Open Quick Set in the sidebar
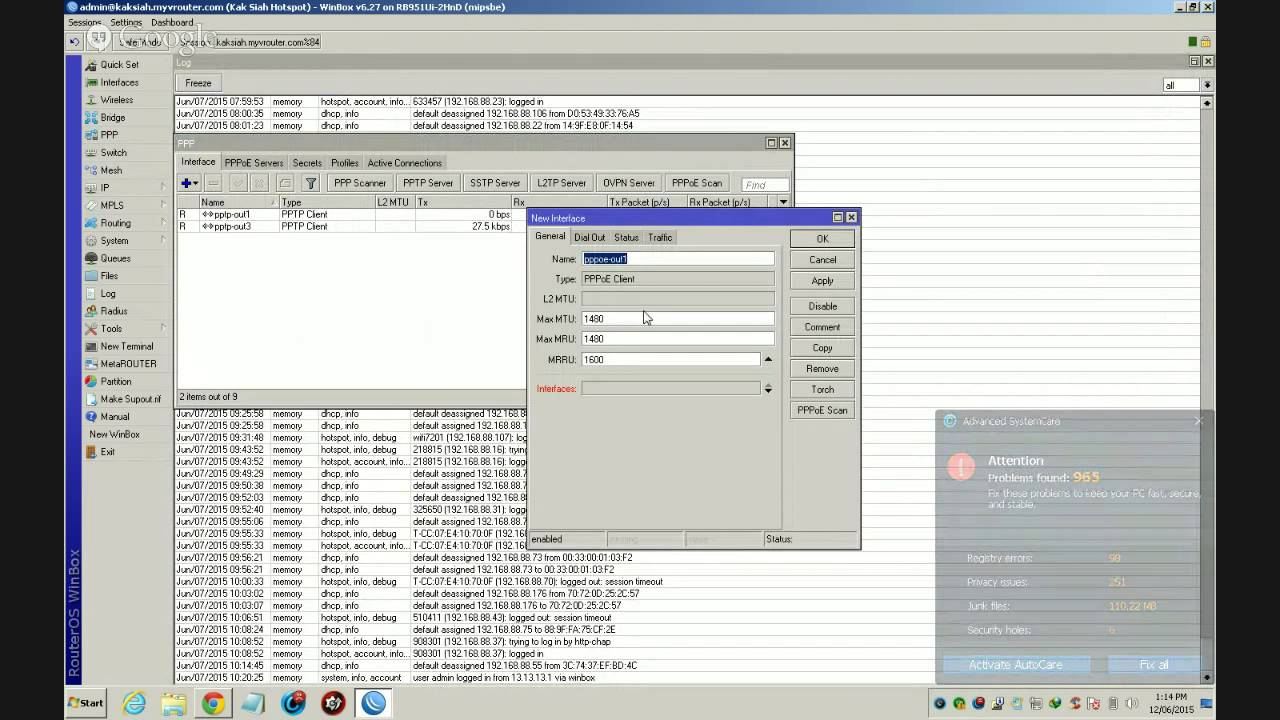Image resolution: width=1280 pixels, height=720 pixels. pos(118,65)
